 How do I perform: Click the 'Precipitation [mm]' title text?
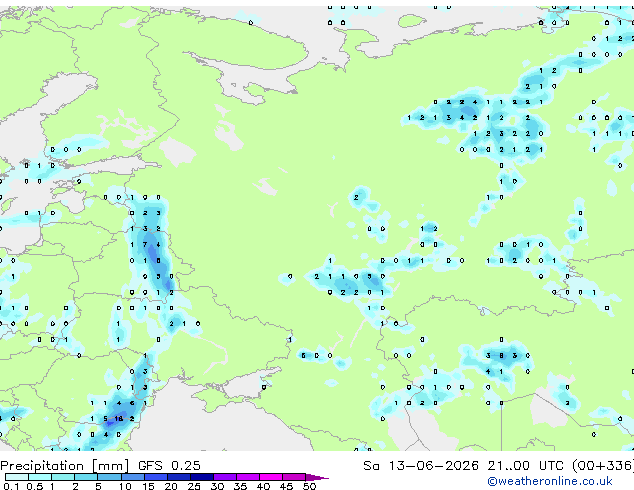pos(65,466)
